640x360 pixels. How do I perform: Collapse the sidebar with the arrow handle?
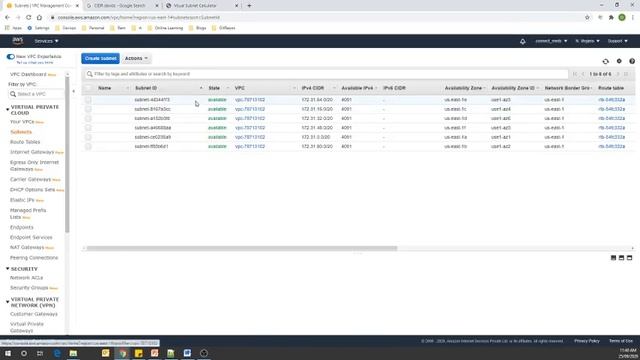point(73,91)
